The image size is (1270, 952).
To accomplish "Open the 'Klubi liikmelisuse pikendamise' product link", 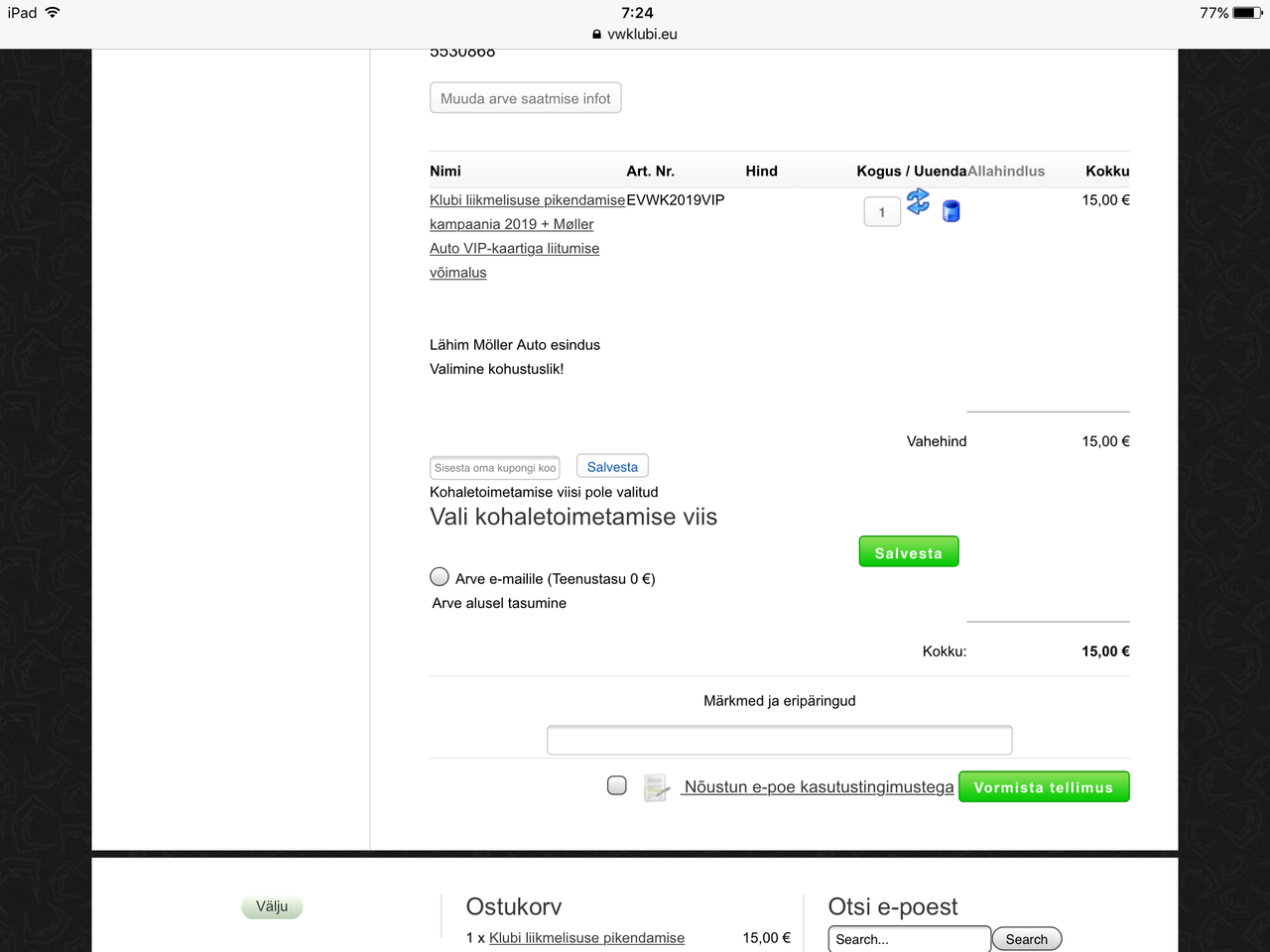I will pos(527,200).
